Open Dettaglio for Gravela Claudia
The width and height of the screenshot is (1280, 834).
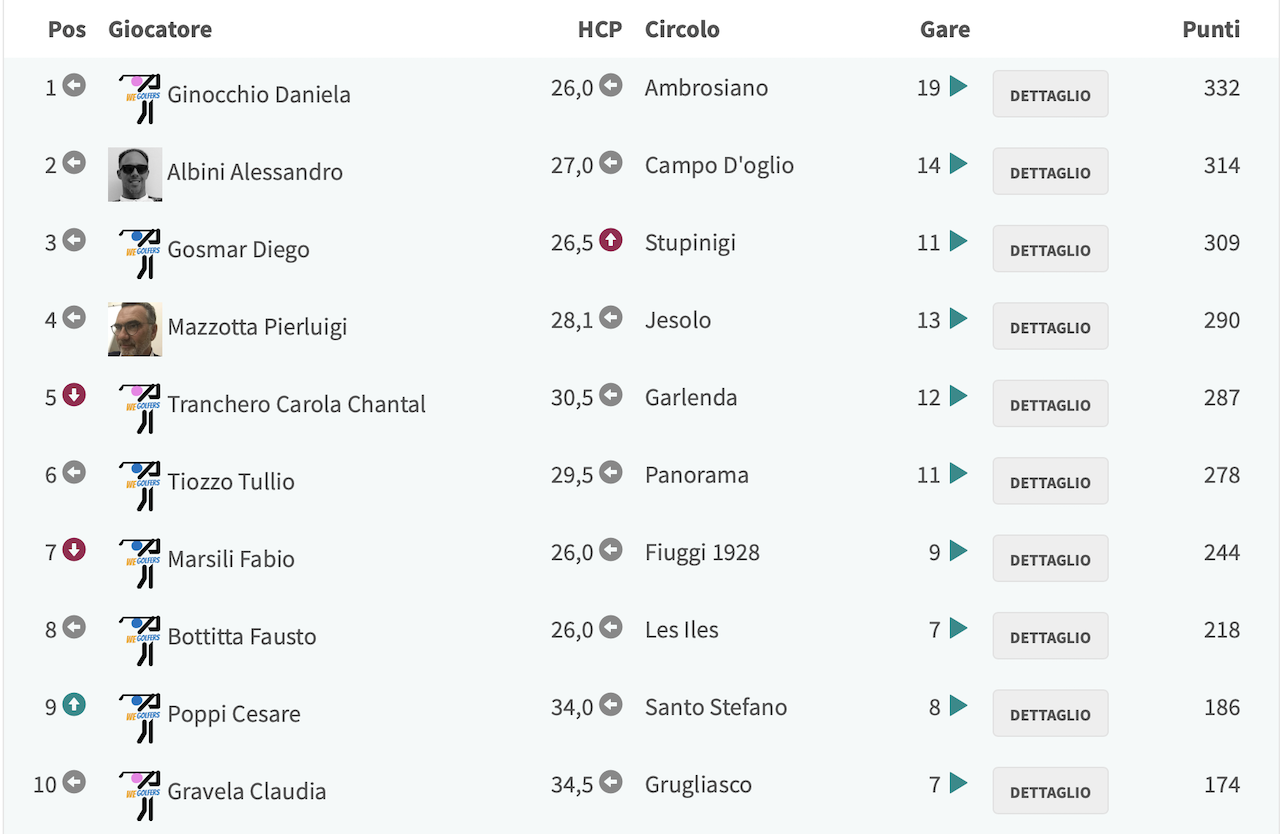coord(1050,791)
